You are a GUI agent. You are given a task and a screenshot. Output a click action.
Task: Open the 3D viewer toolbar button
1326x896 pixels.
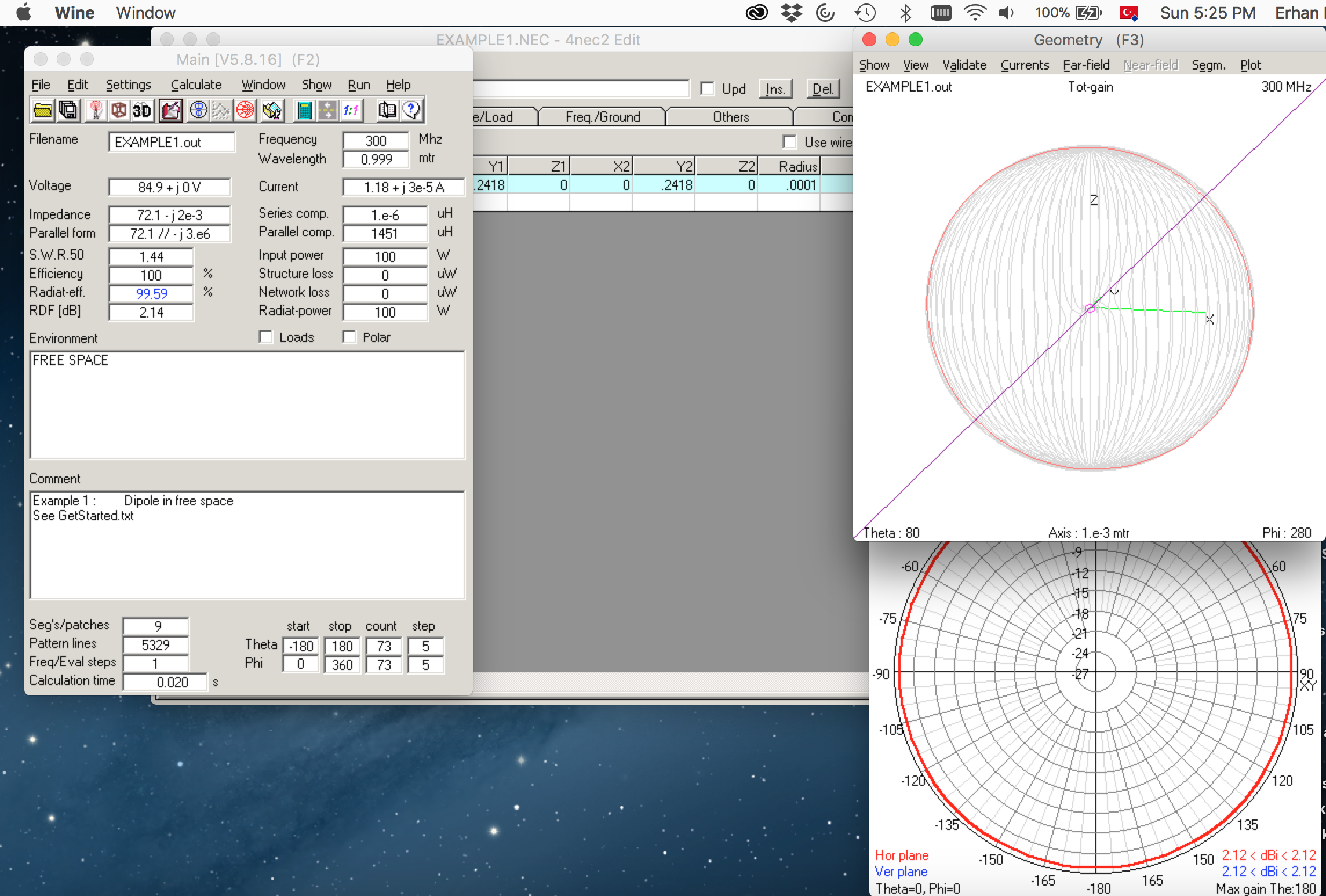point(142,110)
